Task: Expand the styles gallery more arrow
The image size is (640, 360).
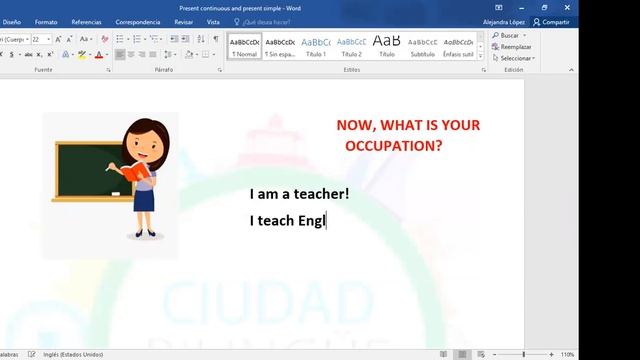Action: 480,56
